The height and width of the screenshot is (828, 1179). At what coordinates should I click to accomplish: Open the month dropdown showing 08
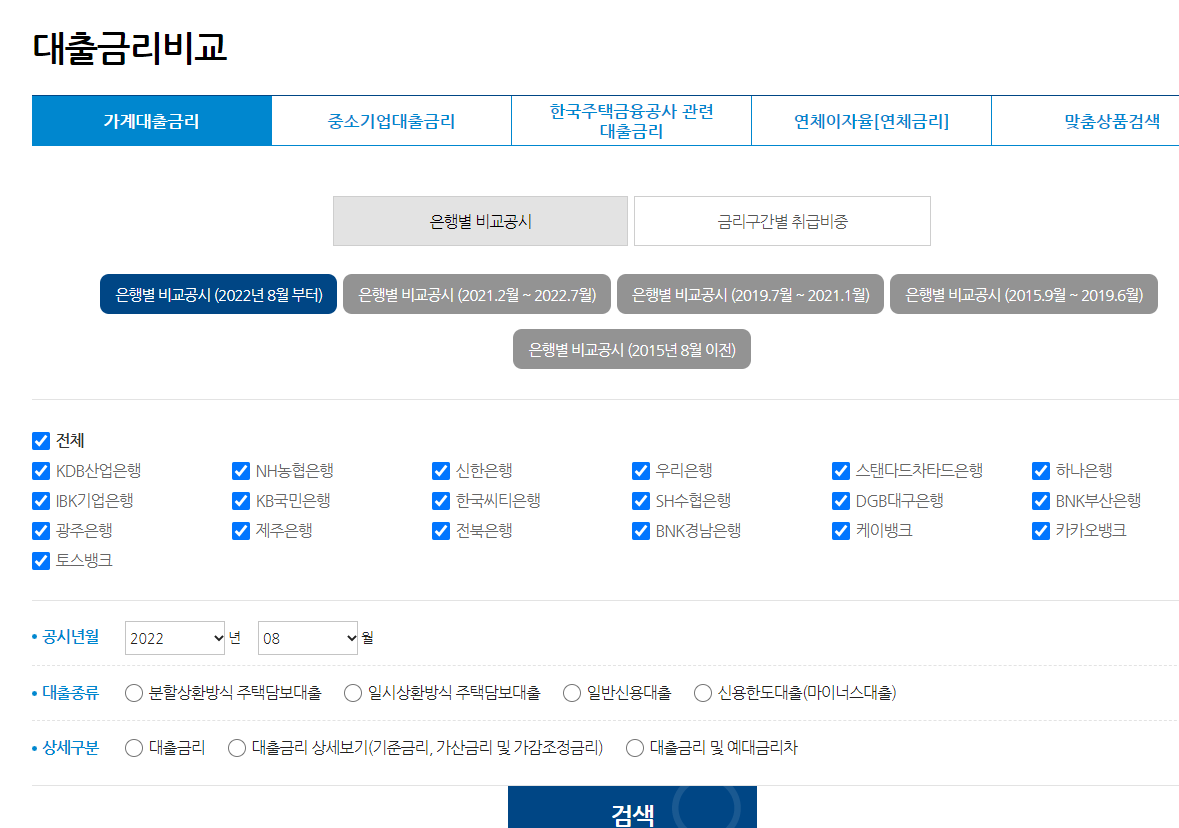click(x=308, y=638)
